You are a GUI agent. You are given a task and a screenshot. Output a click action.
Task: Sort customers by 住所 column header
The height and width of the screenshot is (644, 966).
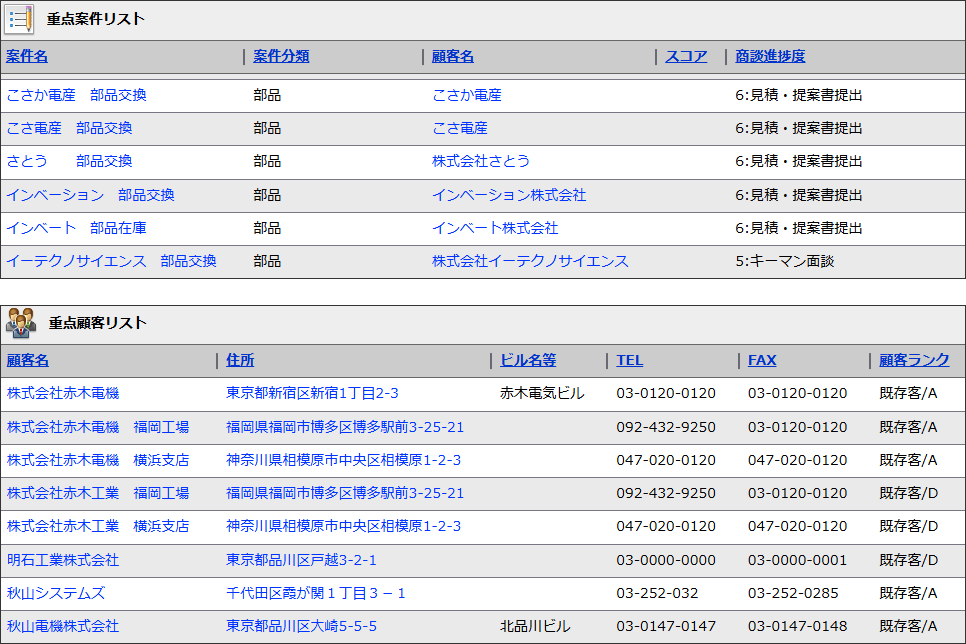click(240, 361)
